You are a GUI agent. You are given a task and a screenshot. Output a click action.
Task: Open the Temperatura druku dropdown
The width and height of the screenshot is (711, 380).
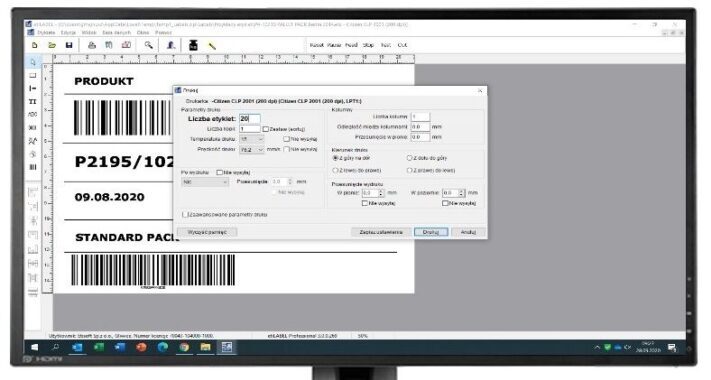pyautogui.click(x=251, y=139)
